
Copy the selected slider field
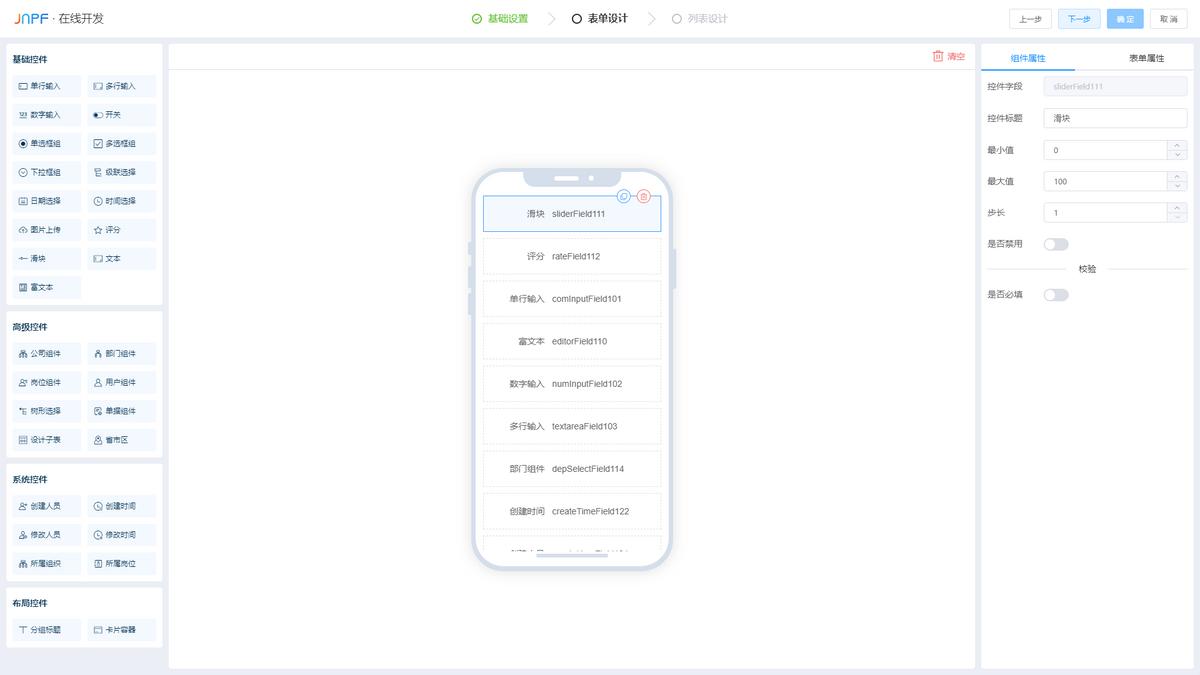coord(624,197)
